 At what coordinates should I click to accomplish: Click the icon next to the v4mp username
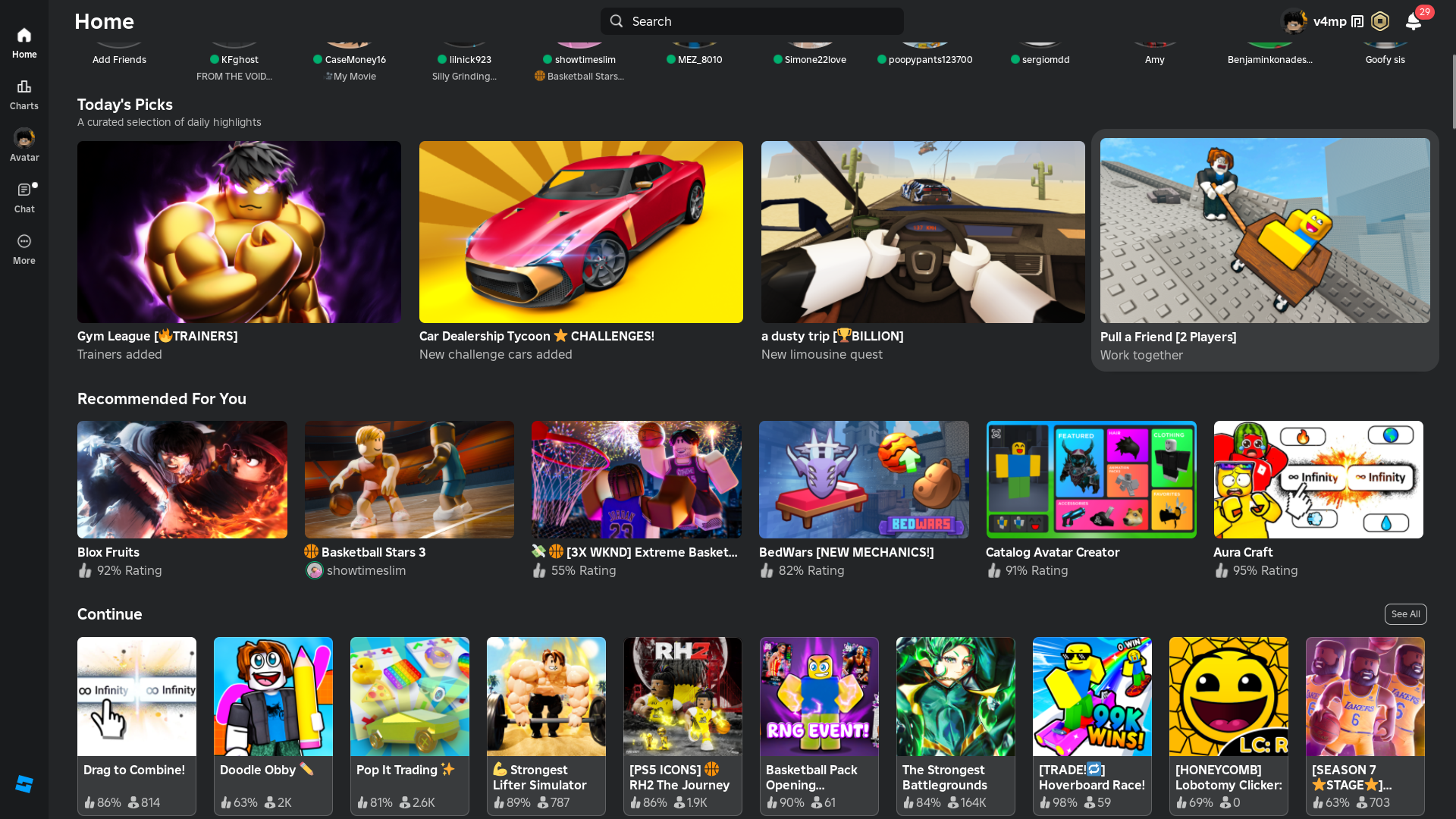pyautogui.click(x=1357, y=21)
